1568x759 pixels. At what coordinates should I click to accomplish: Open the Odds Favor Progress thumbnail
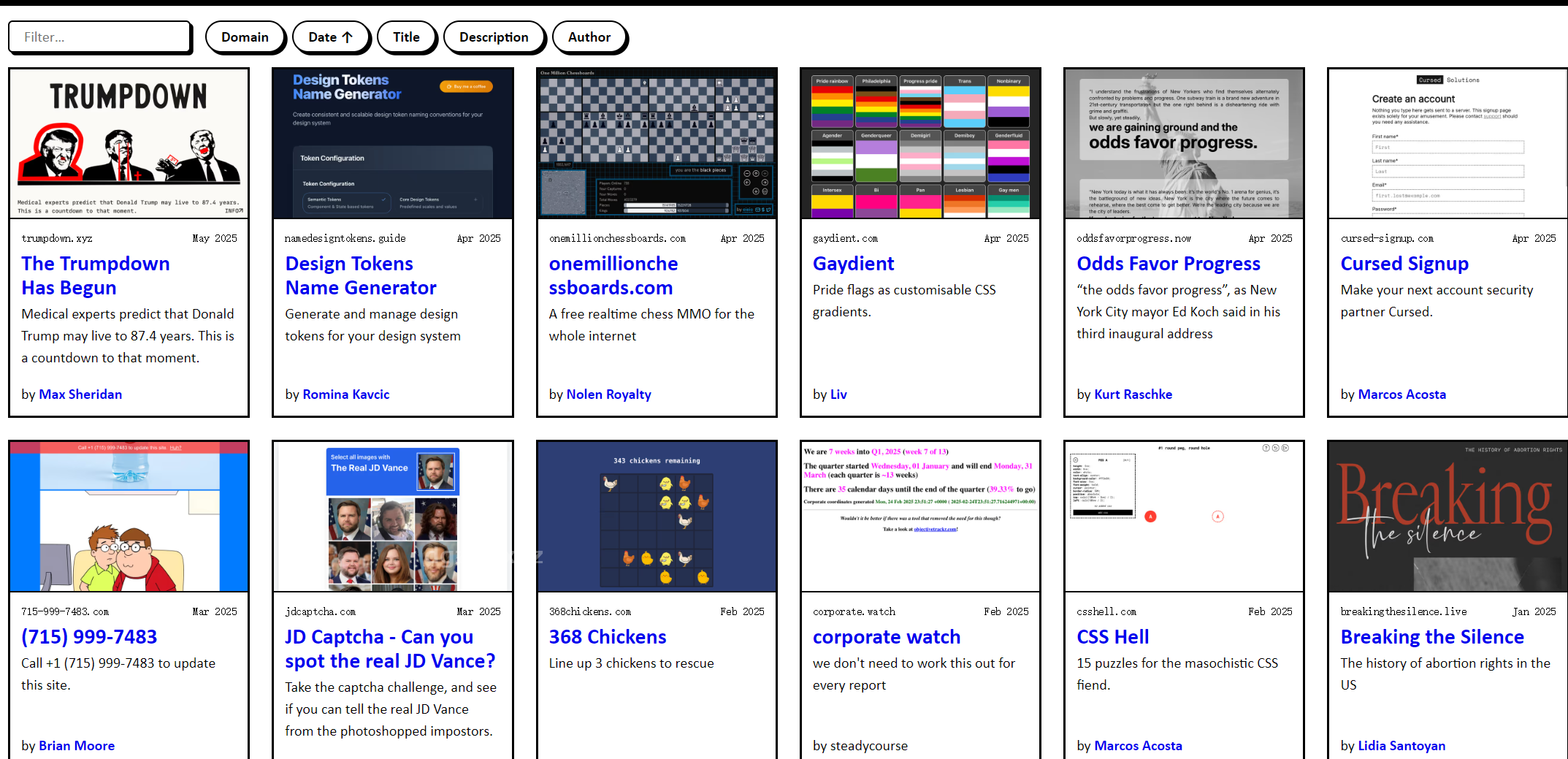coord(1185,143)
